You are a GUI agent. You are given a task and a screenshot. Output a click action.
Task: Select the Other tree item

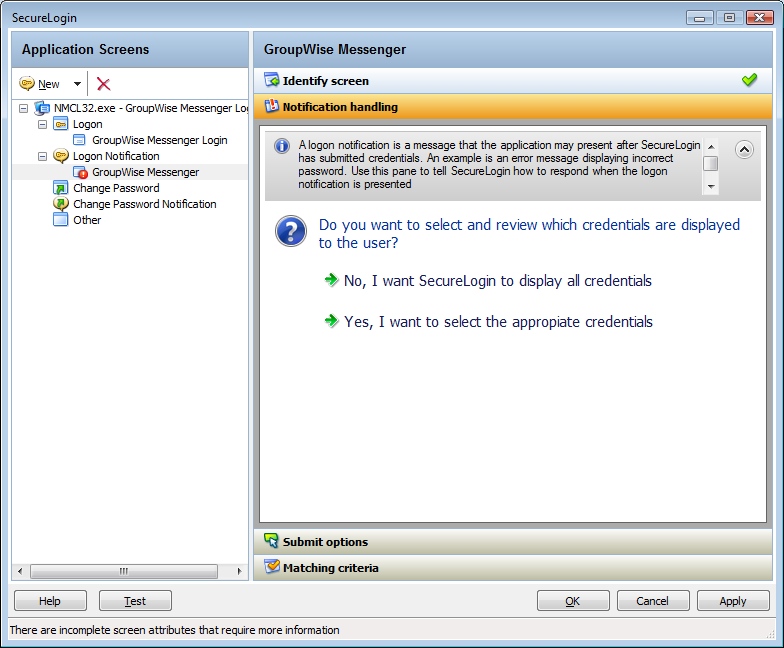(x=87, y=220)
